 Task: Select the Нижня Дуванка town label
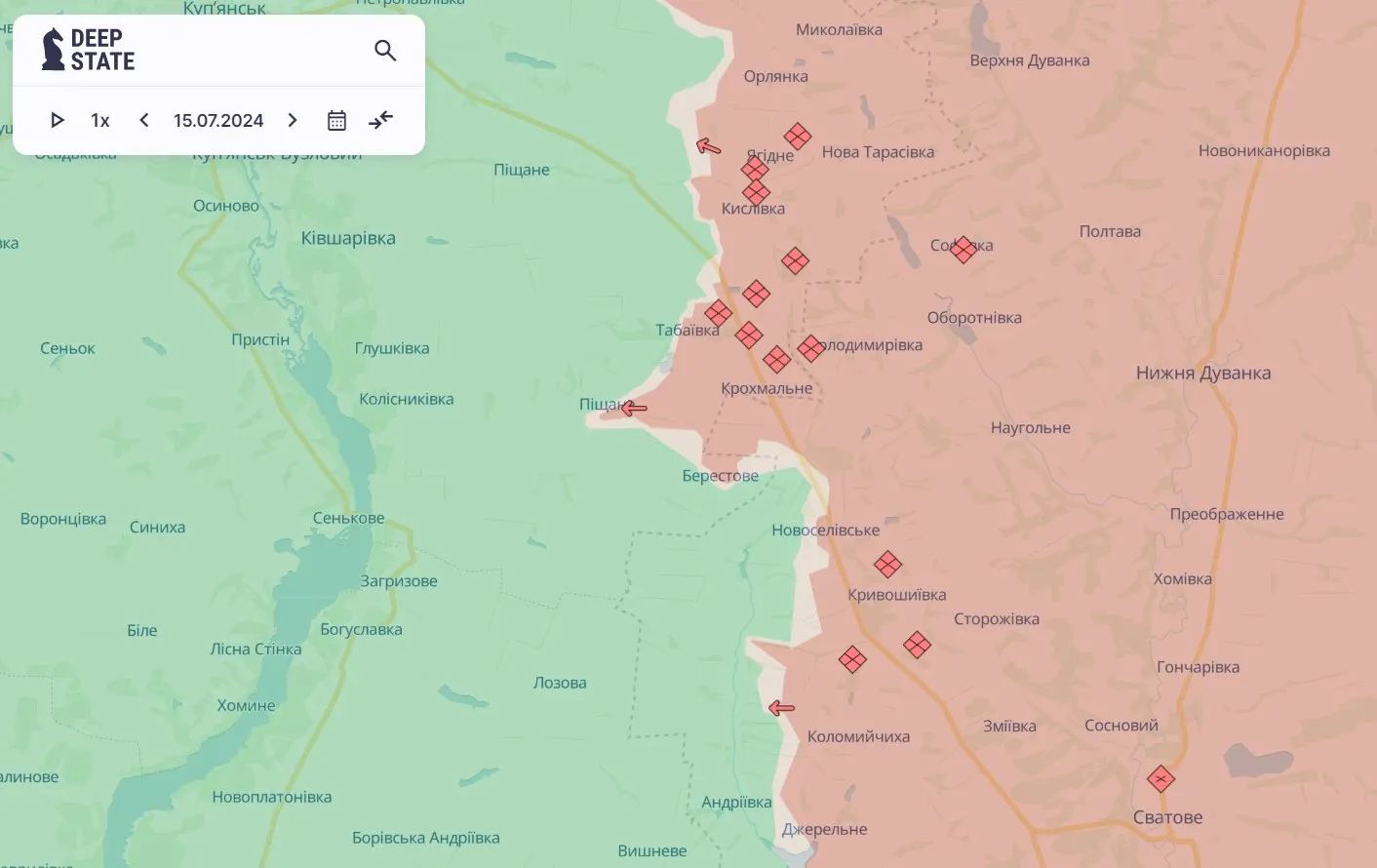click(x=1202, y=373)
